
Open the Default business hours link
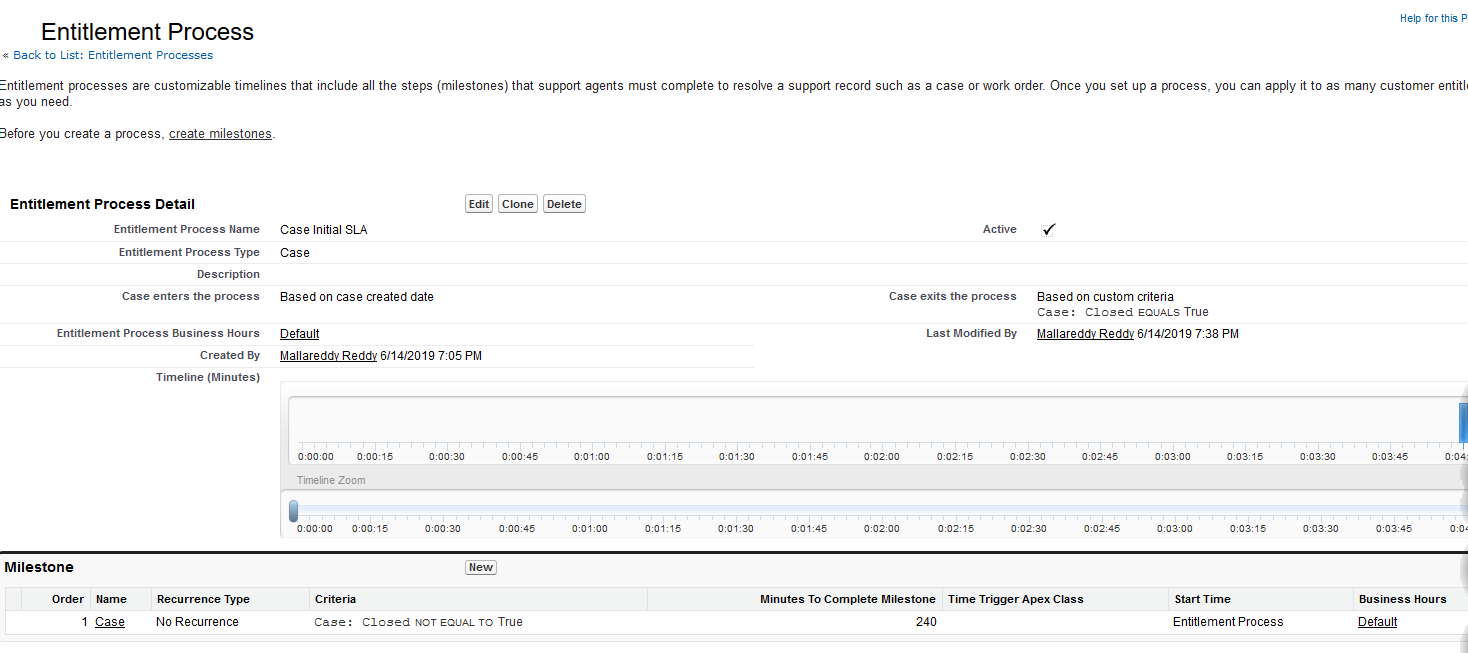(x=299, y=333)
